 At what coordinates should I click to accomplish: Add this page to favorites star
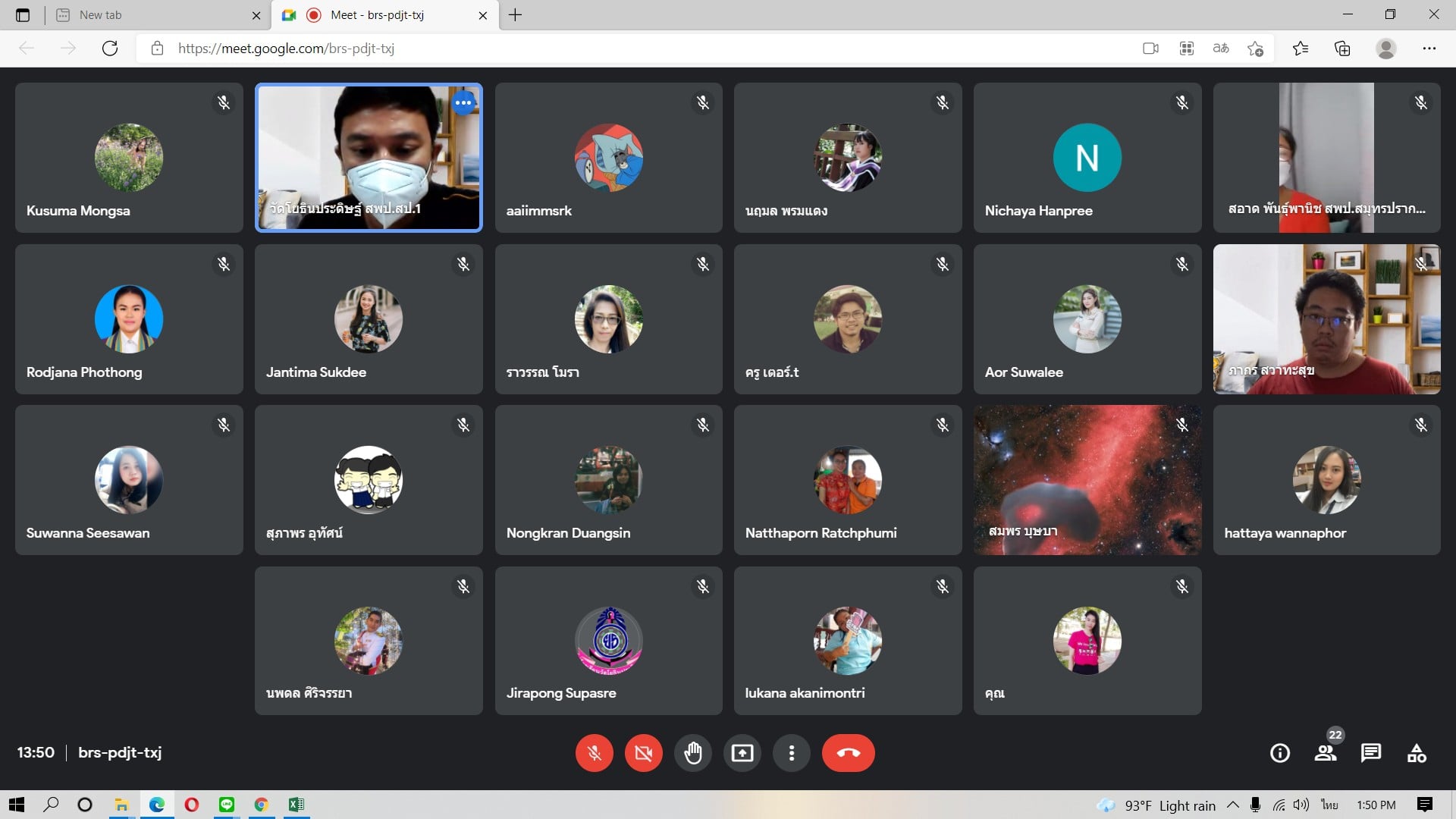tap(1256, 49)
